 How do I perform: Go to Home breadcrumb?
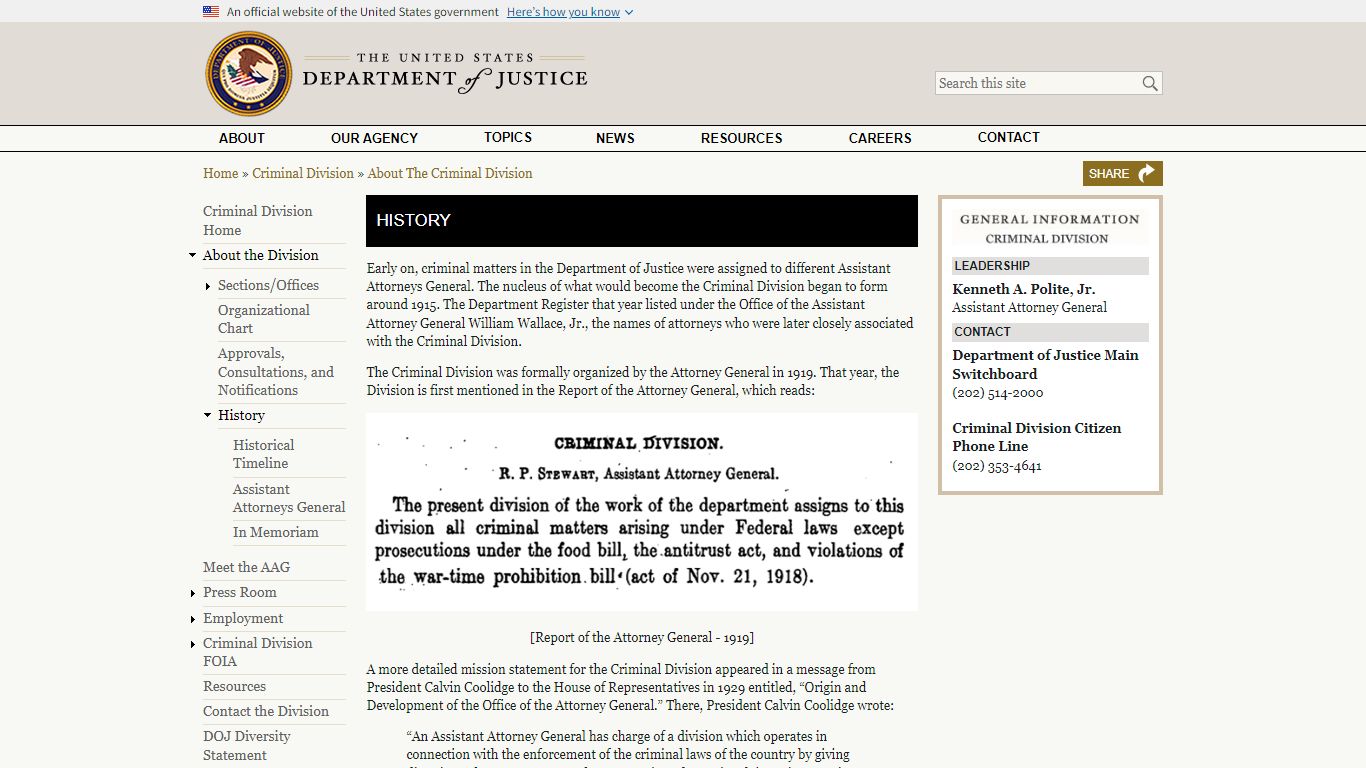tap(220, 173)
